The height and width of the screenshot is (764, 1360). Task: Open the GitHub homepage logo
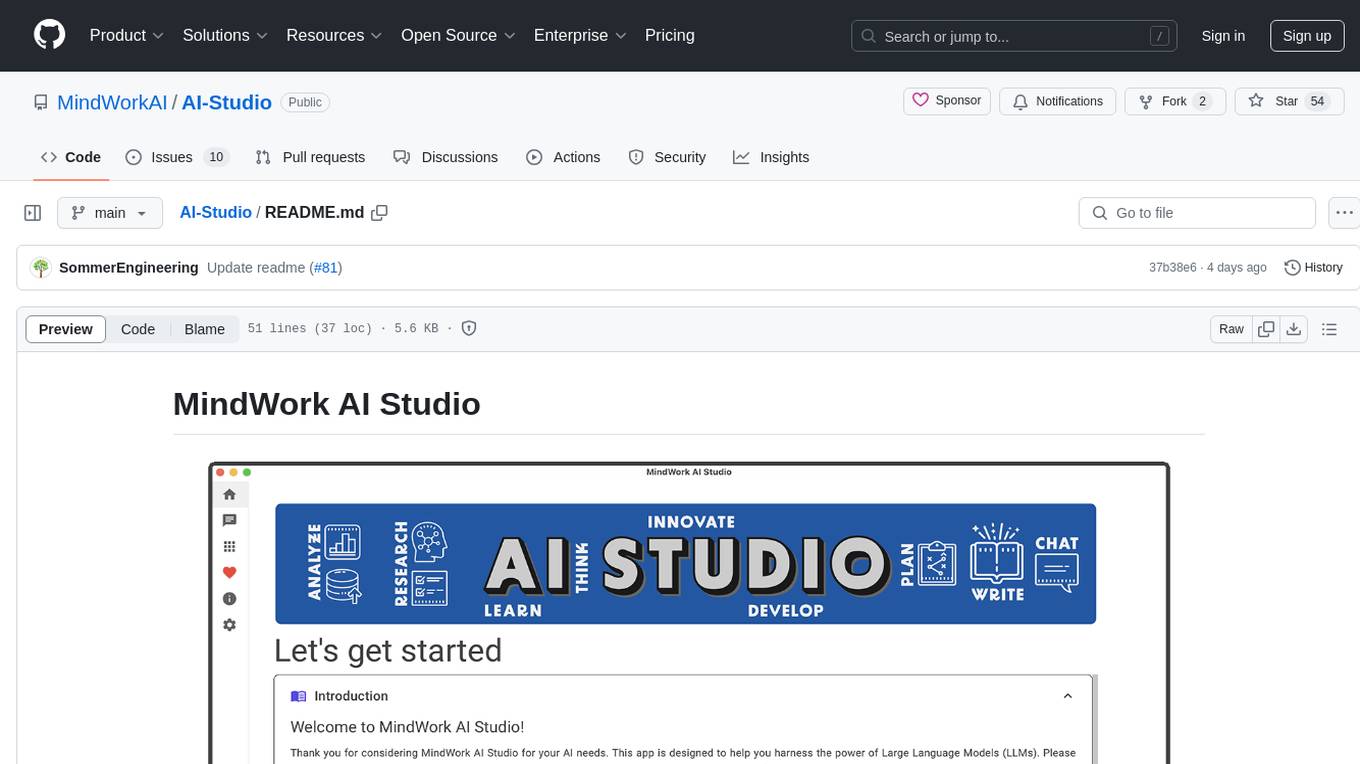coord(49,35)
